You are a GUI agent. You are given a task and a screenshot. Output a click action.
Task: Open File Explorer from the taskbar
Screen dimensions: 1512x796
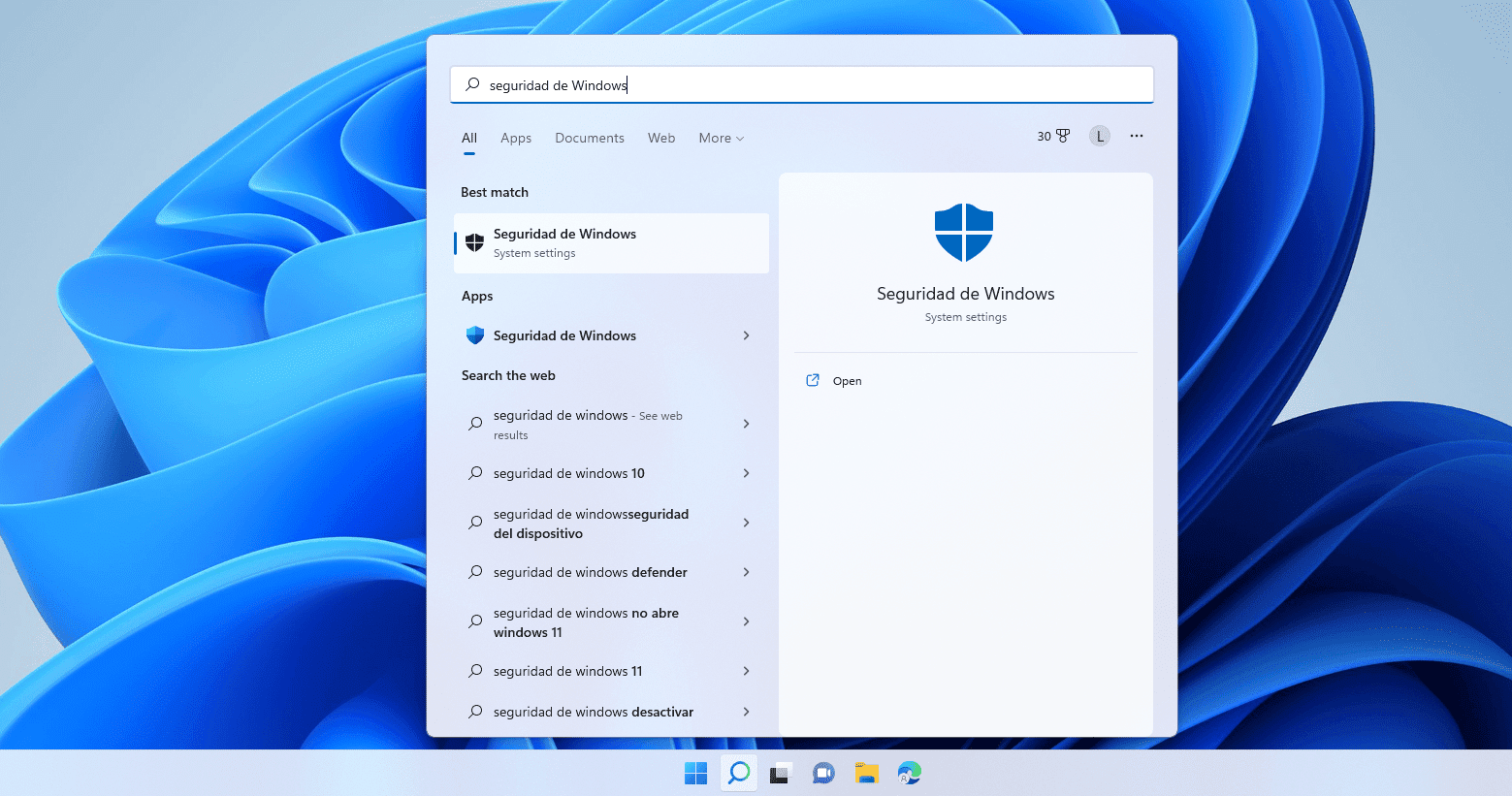(x=866, y=773)
